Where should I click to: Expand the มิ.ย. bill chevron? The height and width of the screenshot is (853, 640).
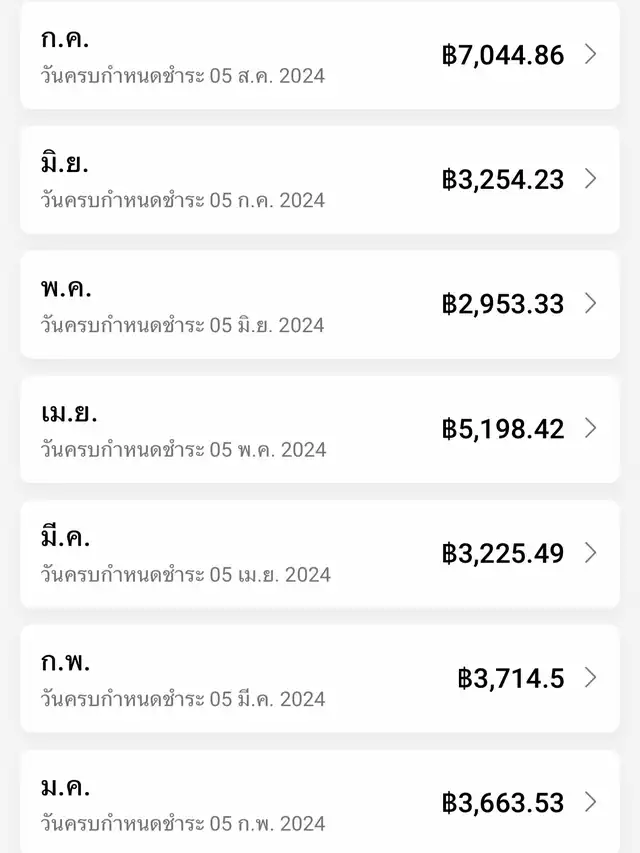tap(590, 179)
